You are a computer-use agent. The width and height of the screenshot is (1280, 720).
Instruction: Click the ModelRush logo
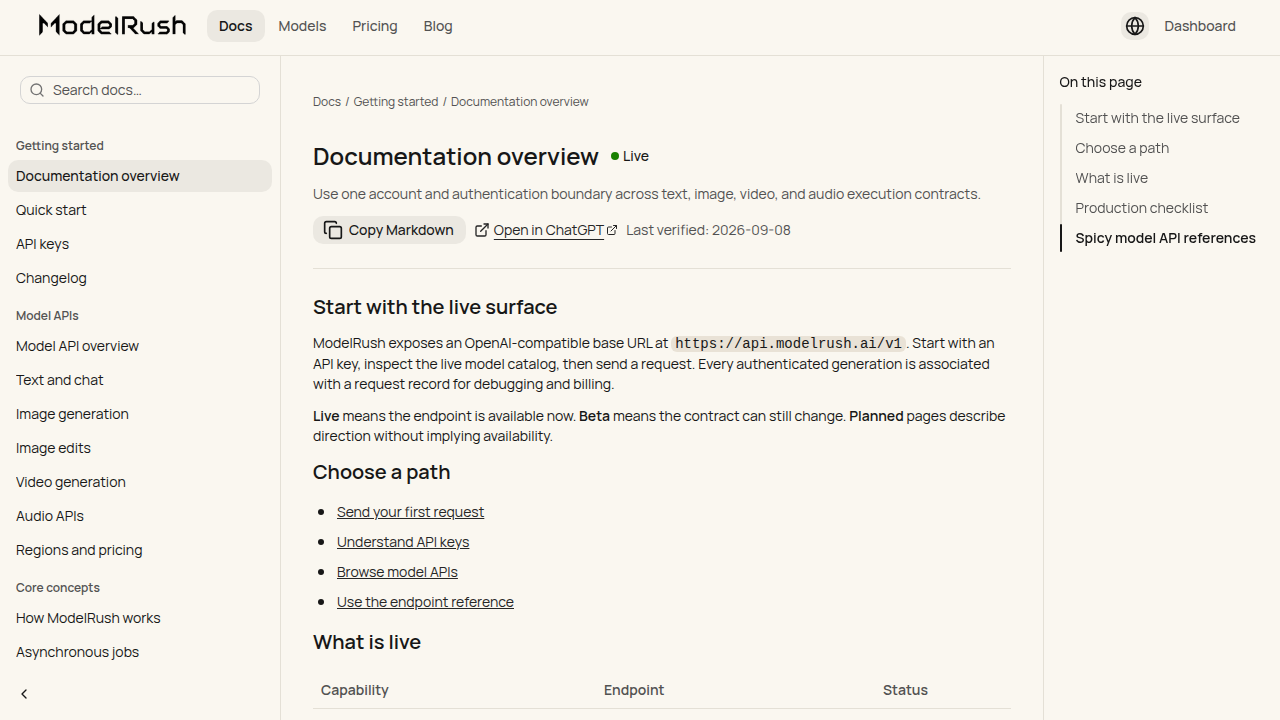[x=112, y=26]
